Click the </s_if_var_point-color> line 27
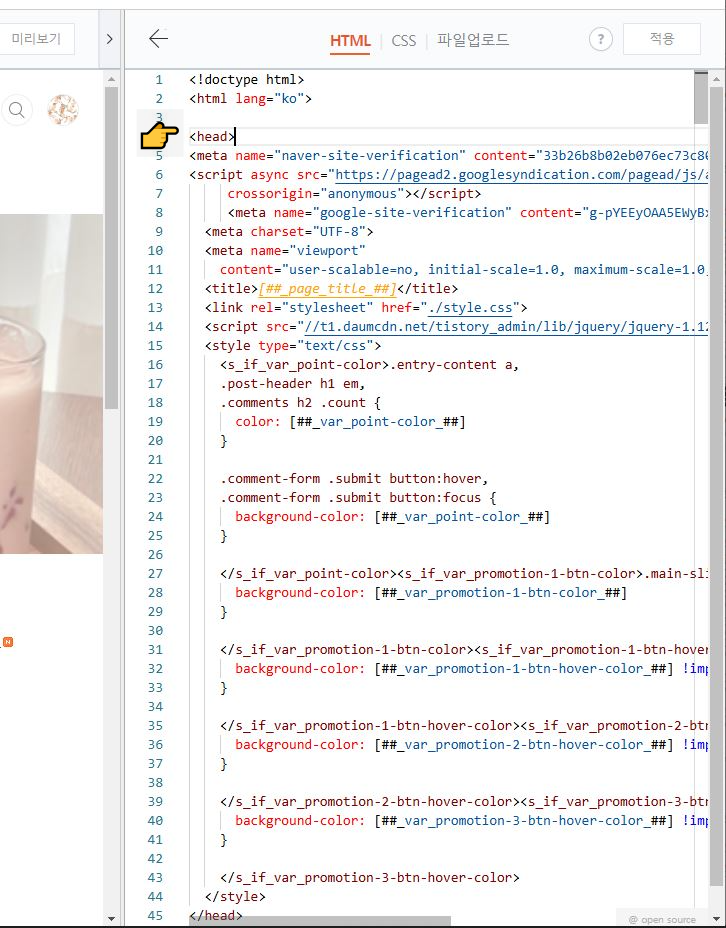The height and width of the screenshot is (928, 726). pyautogui.click(x=464, y=573)
